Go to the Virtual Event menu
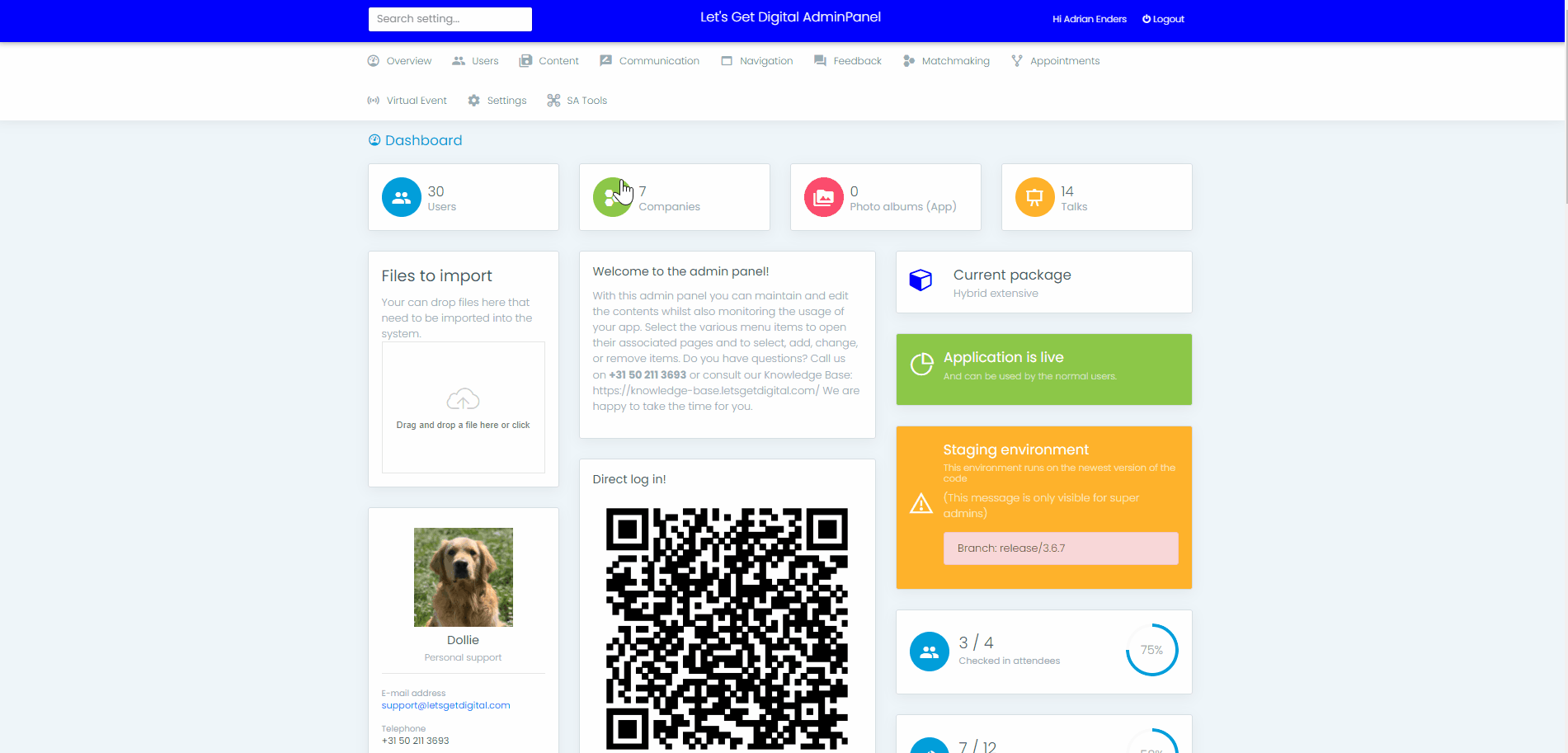This screenshot has width=1568, height=753. click(x=407, y=101)
